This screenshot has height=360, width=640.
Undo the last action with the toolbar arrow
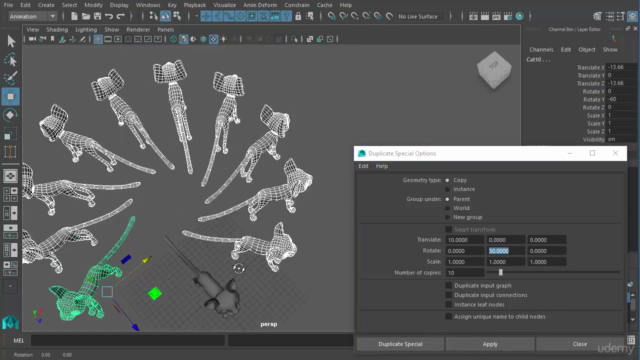coord(109,16)
